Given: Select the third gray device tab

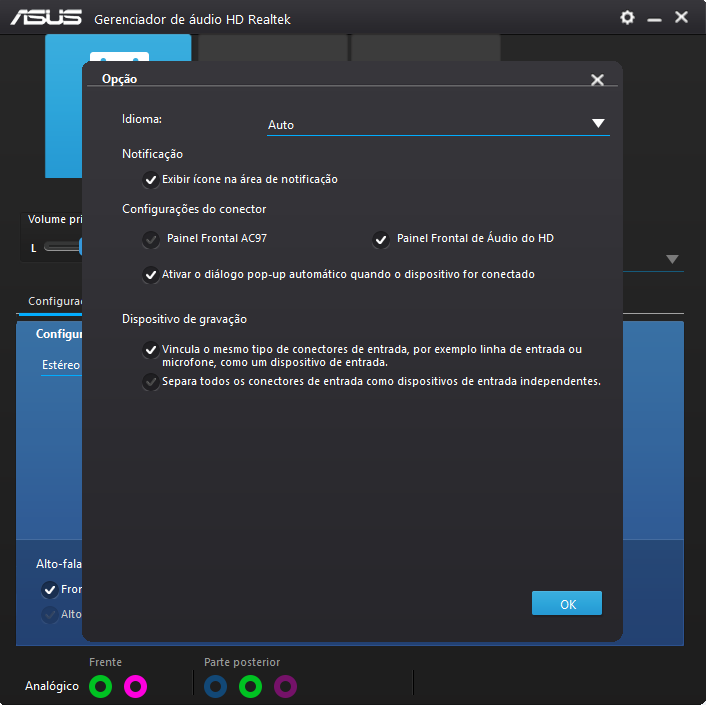Looking at the screenshot, I should coord(426,47).
